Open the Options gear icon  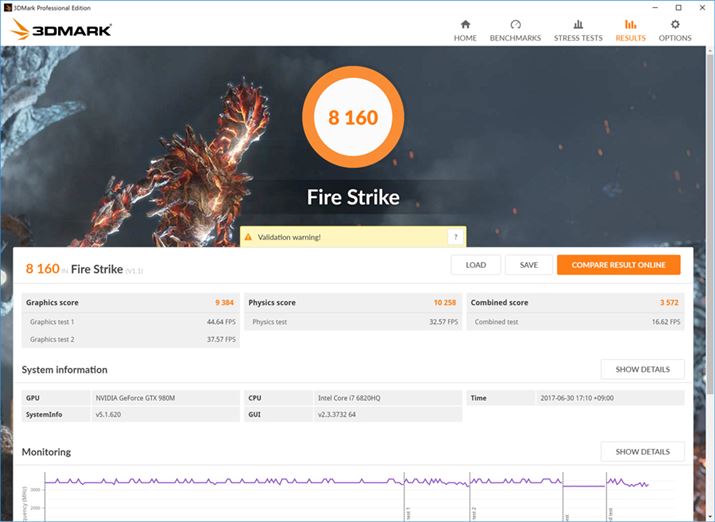[x=675, y=24]
